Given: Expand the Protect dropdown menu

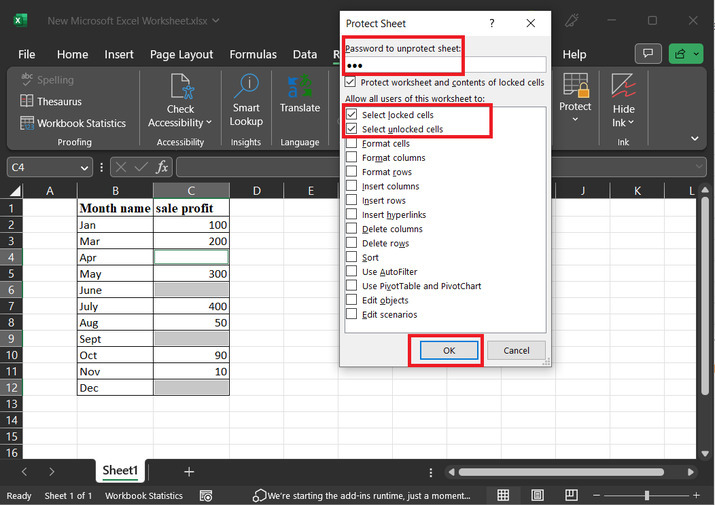Looking at the screenshot, I should tap(575, 119).
